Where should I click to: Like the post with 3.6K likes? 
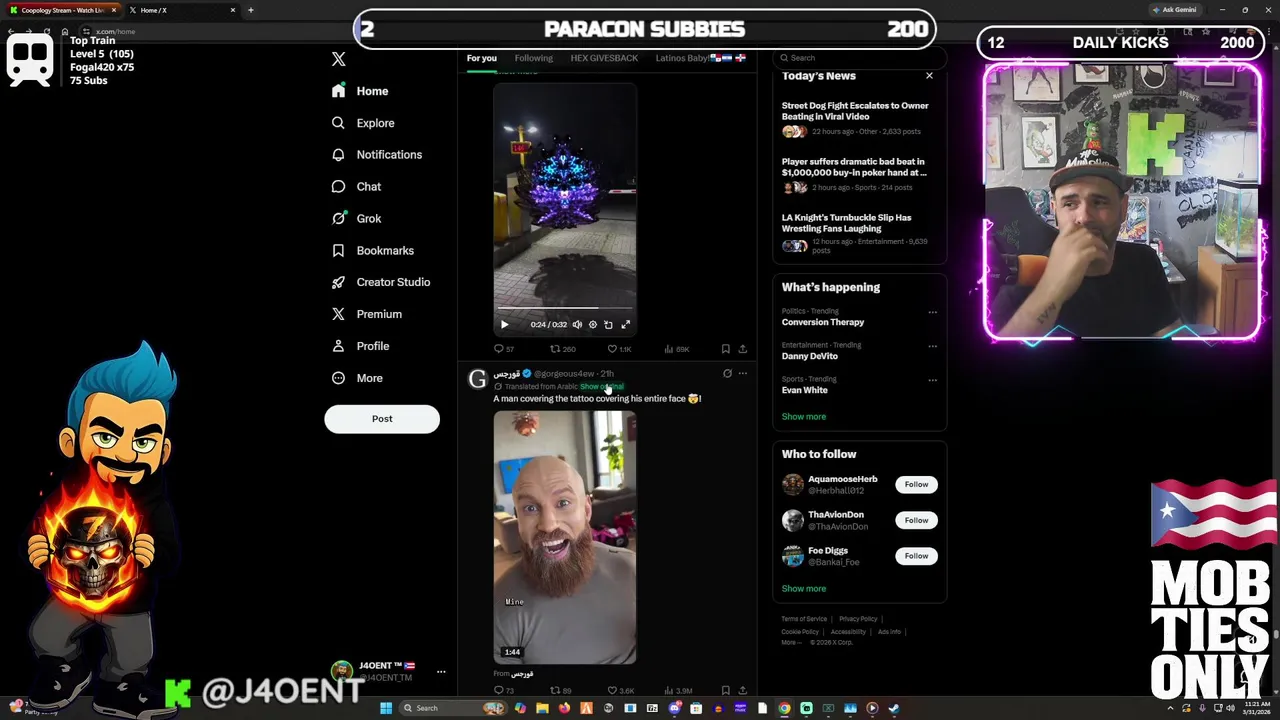(620, 690)
